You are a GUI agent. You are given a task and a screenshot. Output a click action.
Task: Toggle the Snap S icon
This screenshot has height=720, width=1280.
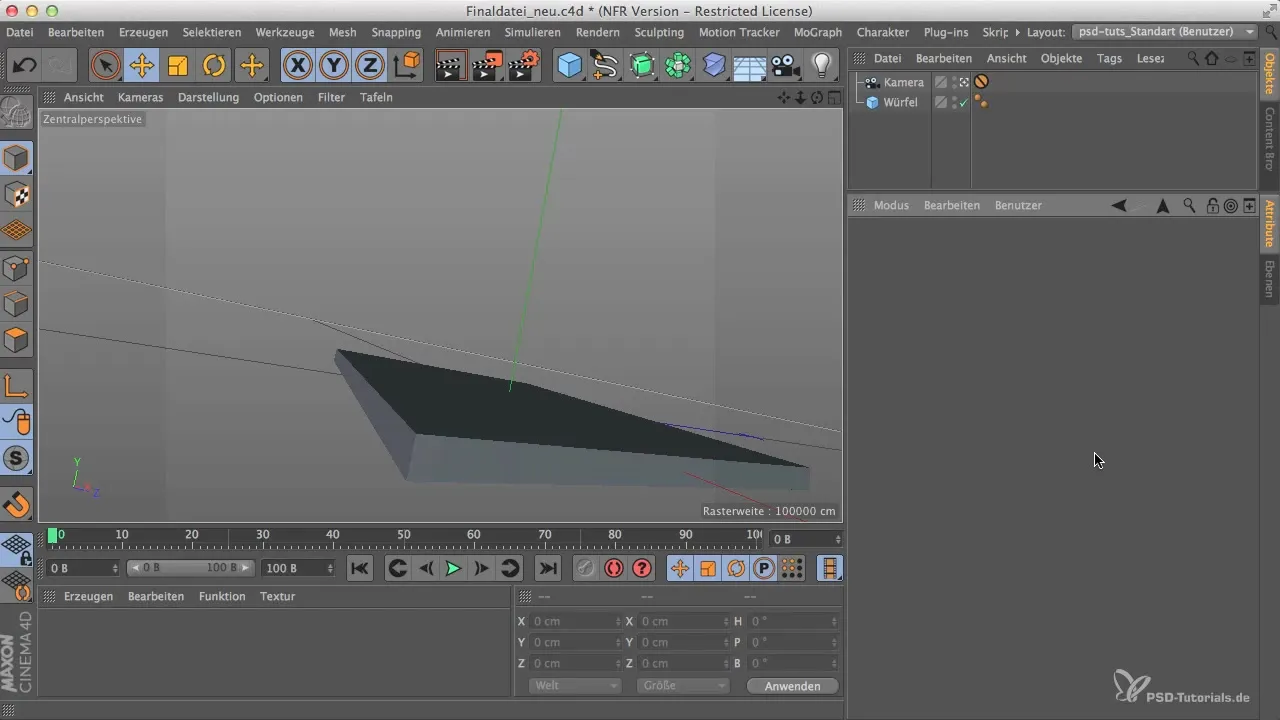[16, 458]
